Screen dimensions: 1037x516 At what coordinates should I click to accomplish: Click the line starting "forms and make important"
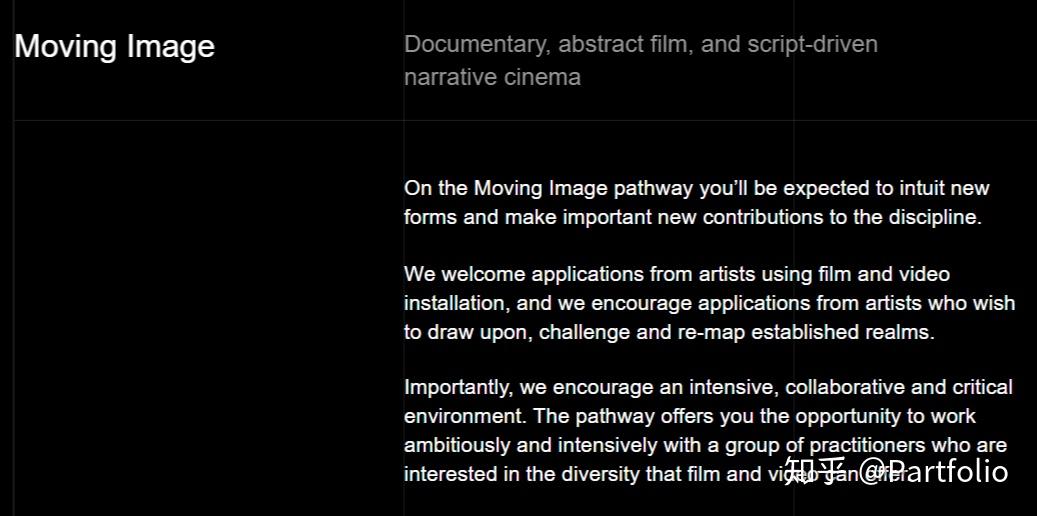[692, 217]
